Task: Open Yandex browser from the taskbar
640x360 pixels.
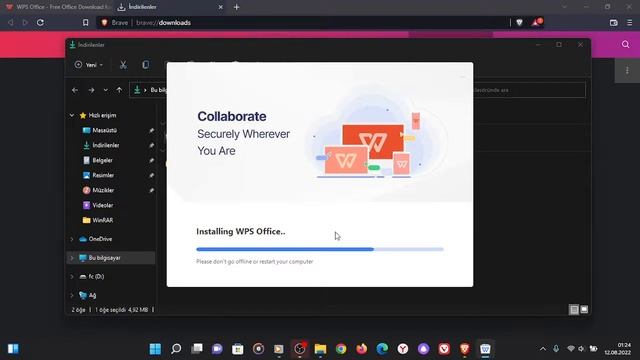Action: point(402,349)
